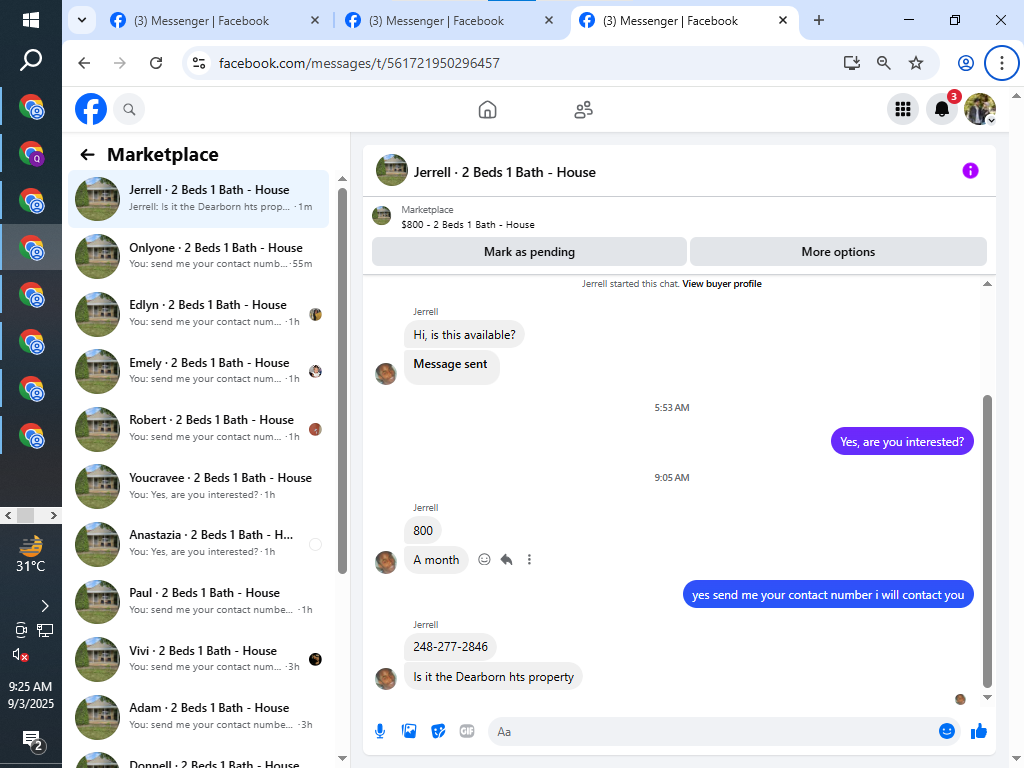Open the $800 - 2 Beds 1 Bath listing
Screen dimensions: 1024x768
468,225
